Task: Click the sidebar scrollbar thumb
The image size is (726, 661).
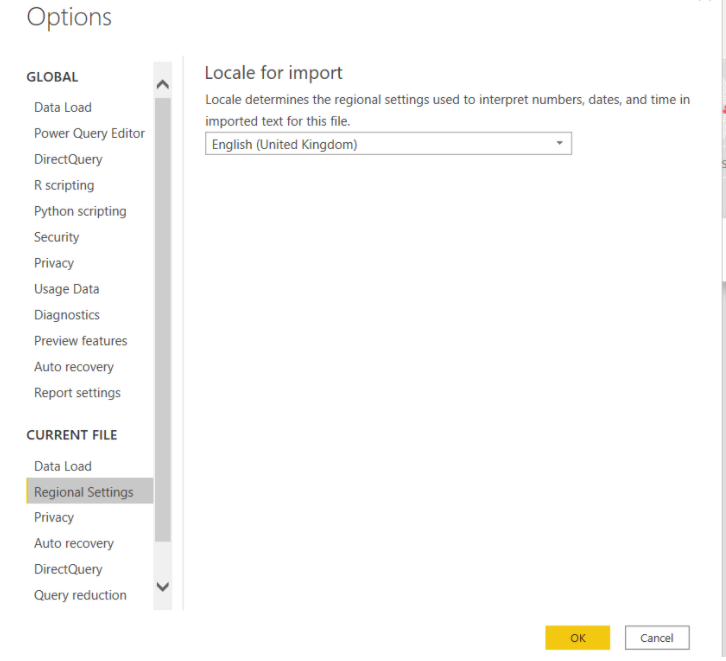Action: coord(163,319)
